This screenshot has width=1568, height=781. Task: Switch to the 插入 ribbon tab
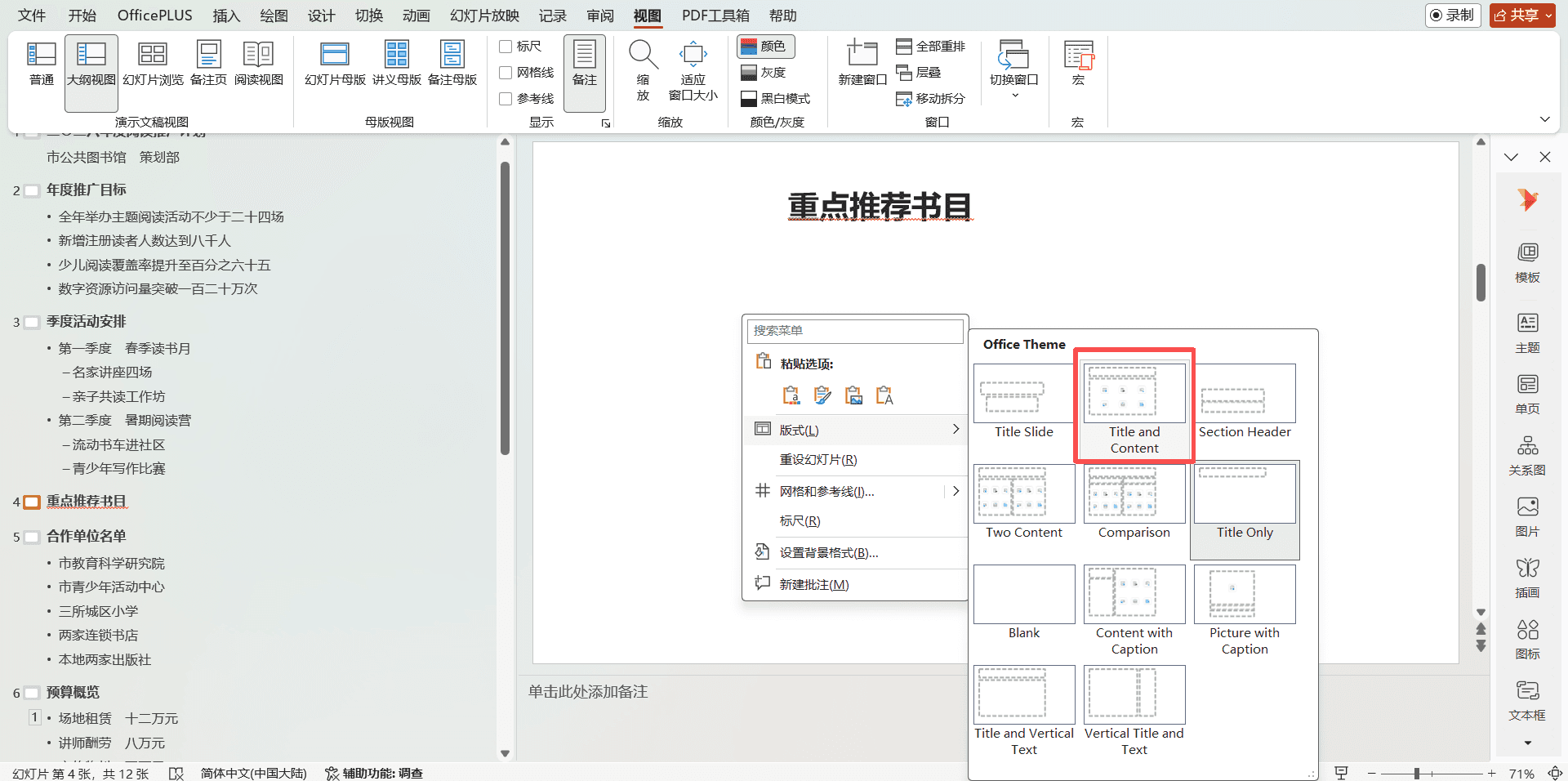coord(226,16)
